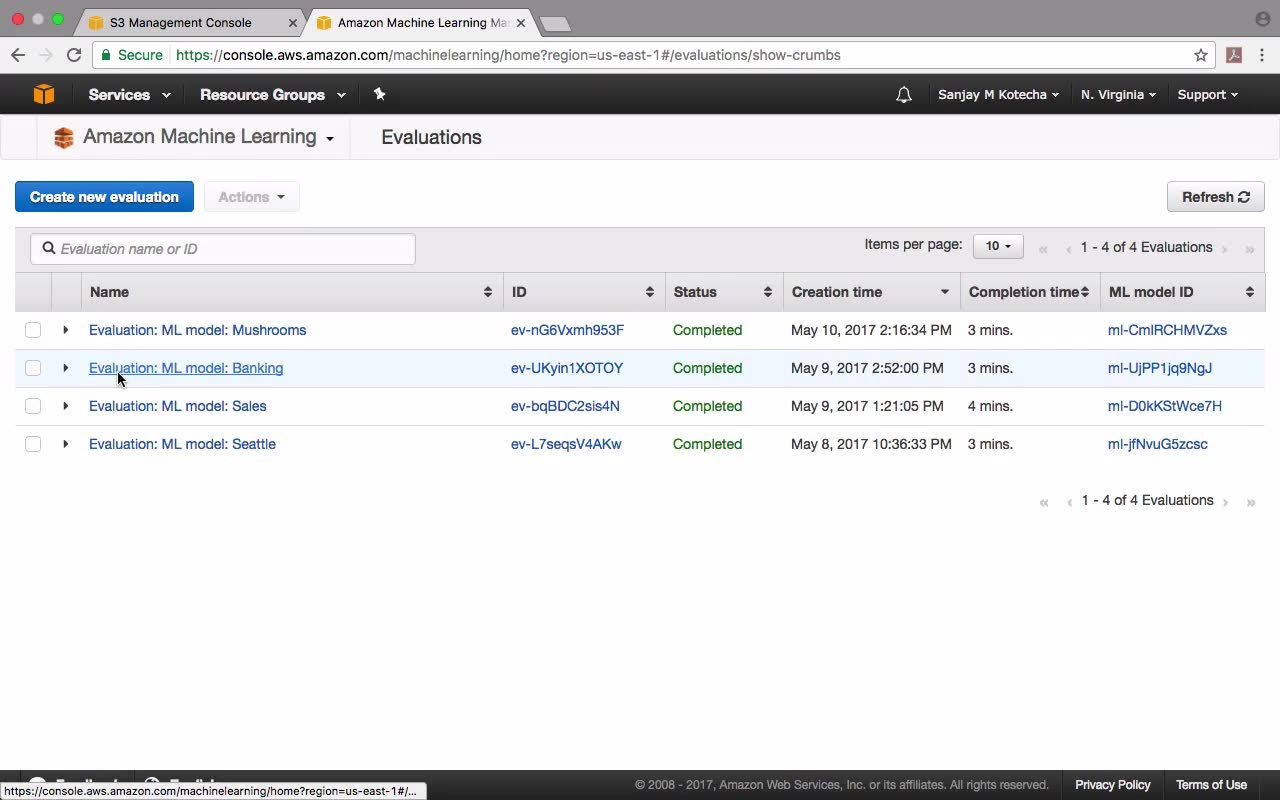Open evaluation ID ev-nG6Vxmh953F

[567, 330]
